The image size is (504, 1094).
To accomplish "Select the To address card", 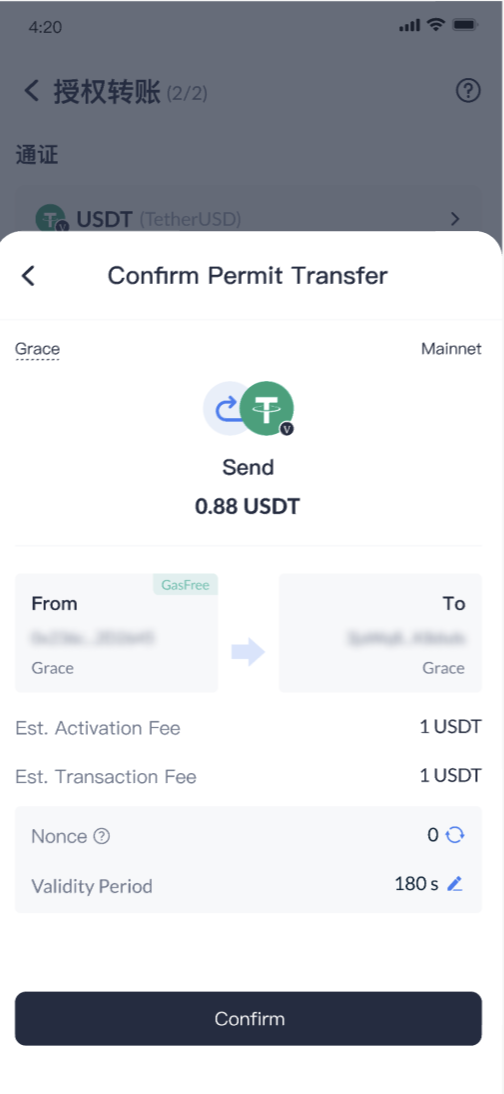I will (x=380, y=633).
